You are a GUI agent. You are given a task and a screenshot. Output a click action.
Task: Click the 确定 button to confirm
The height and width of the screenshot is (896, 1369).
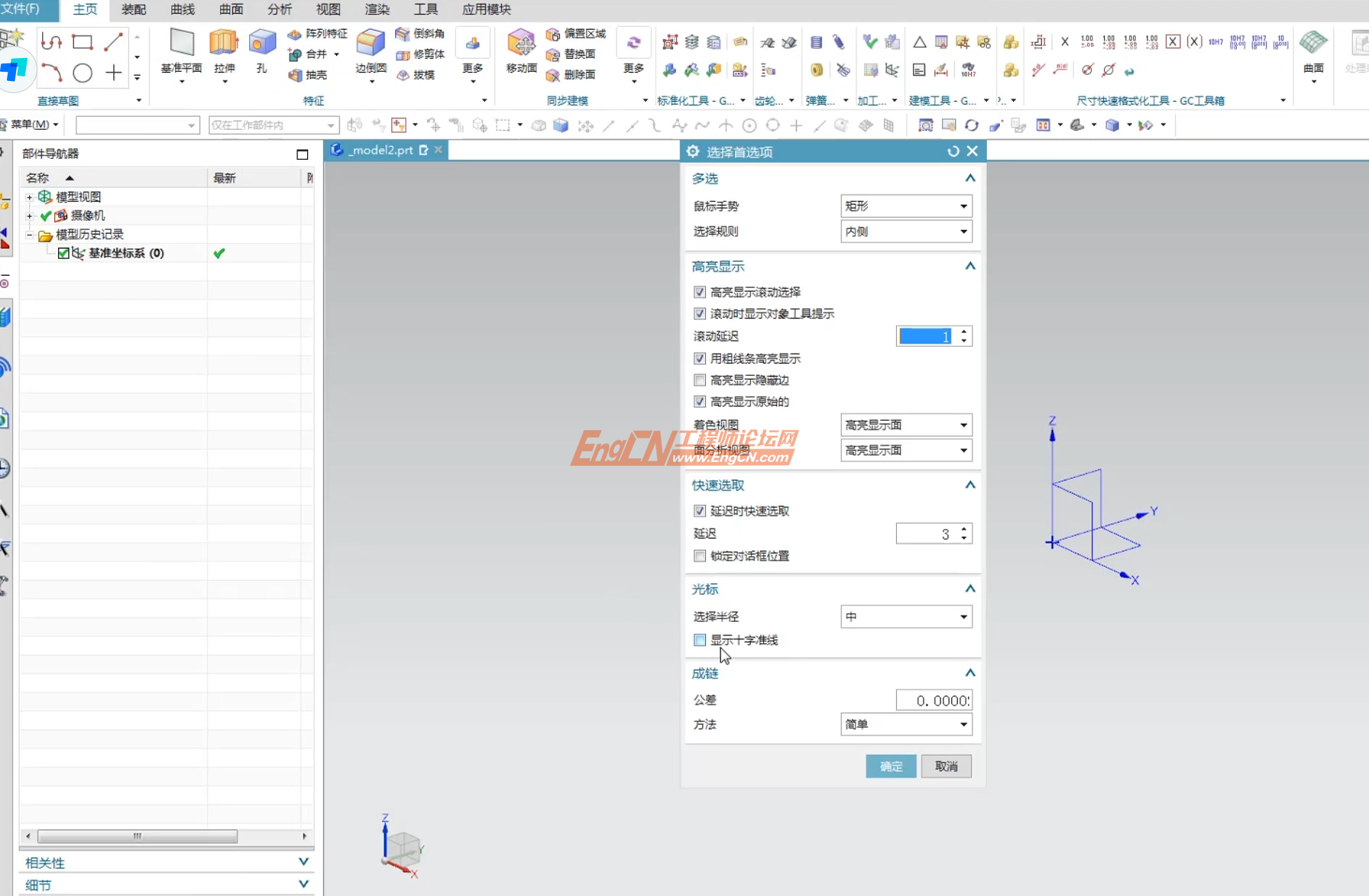890,766
